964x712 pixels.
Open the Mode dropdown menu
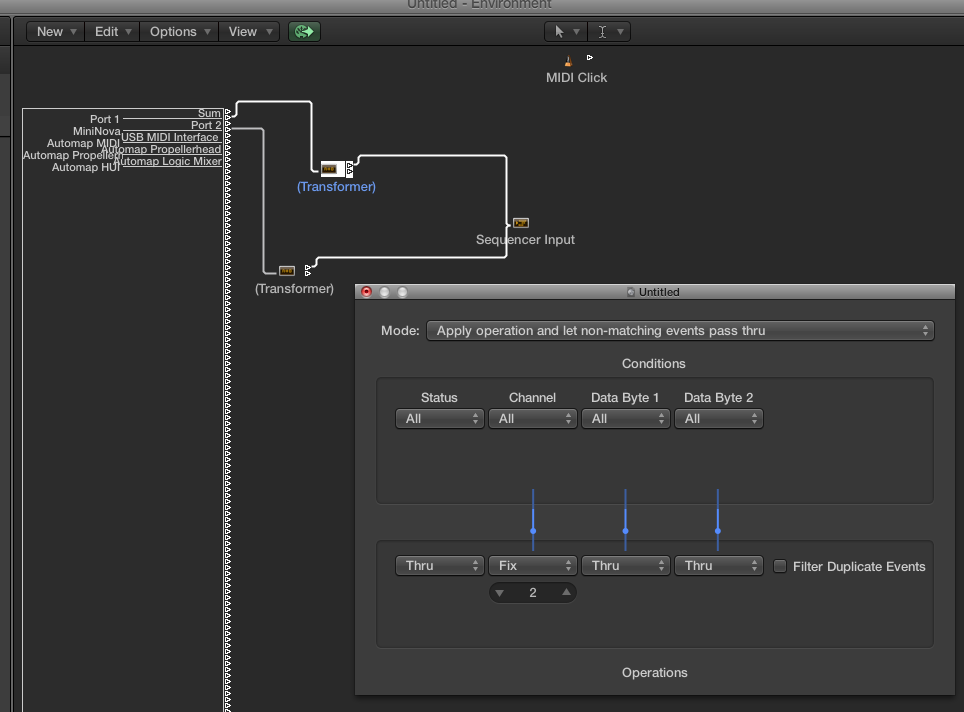tap(679, 330)
